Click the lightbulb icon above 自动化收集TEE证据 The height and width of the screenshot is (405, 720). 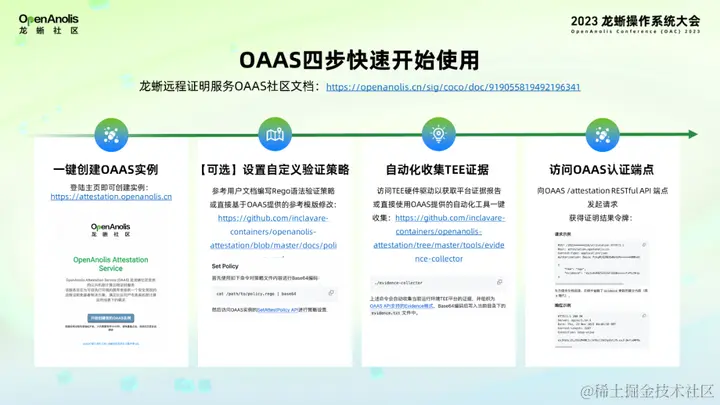pos(439,135)
